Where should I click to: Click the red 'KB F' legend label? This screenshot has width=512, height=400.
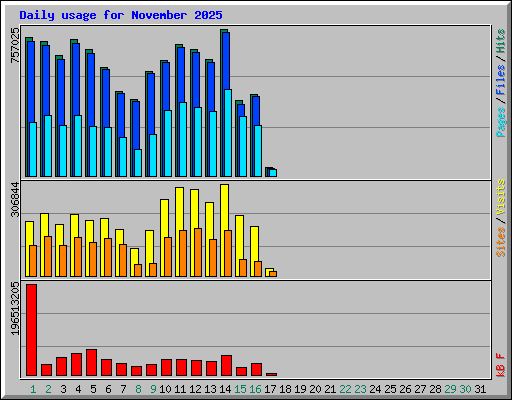pyautogui.click(x=501, y=365)
